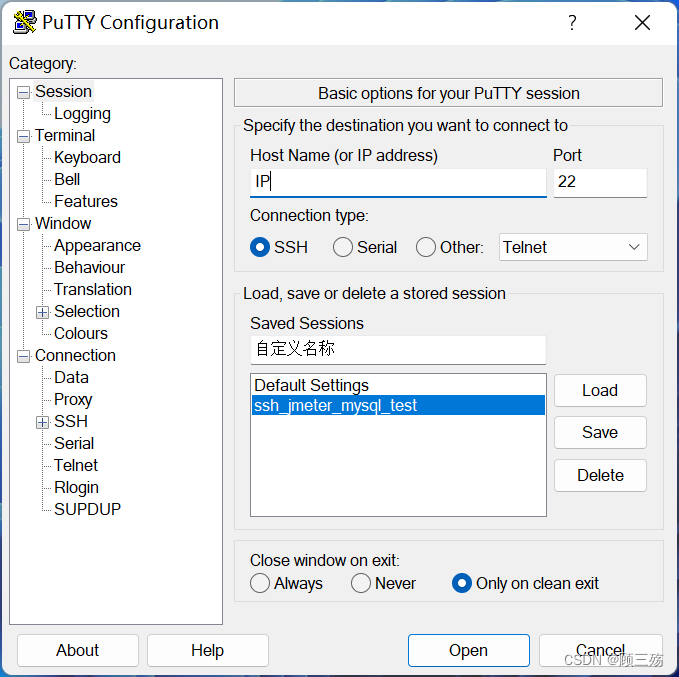Set close window on exit to Always

click(260, 583)
